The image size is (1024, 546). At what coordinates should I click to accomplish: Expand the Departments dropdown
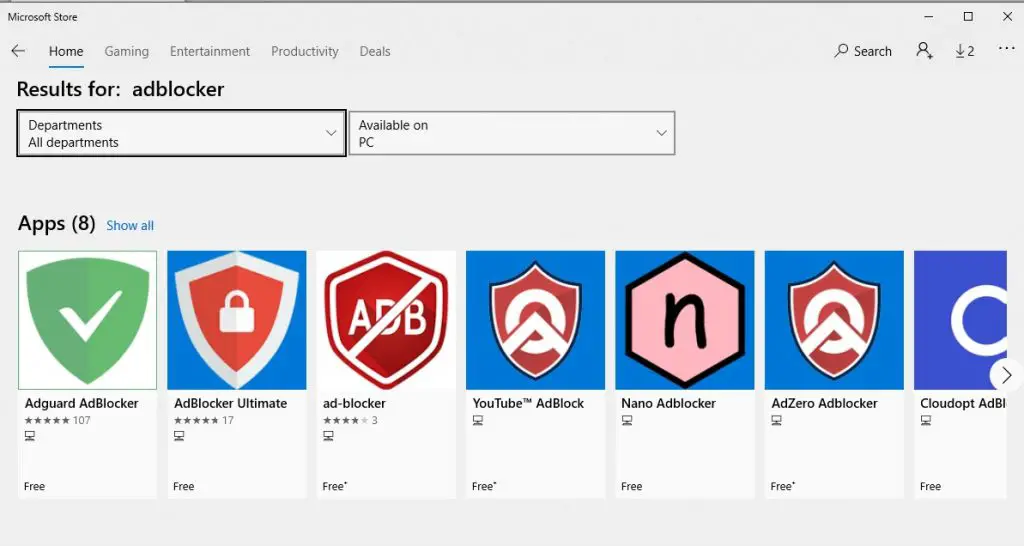(182, 133)
